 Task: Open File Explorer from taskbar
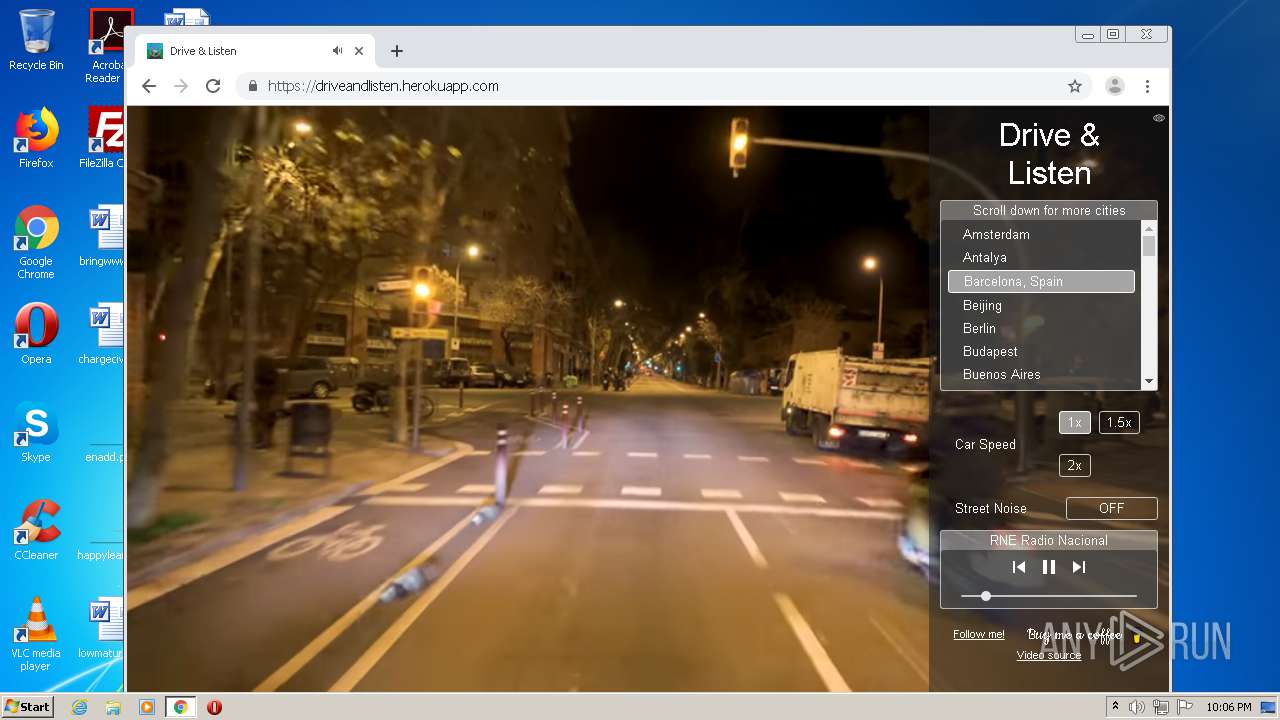point(113,707)
